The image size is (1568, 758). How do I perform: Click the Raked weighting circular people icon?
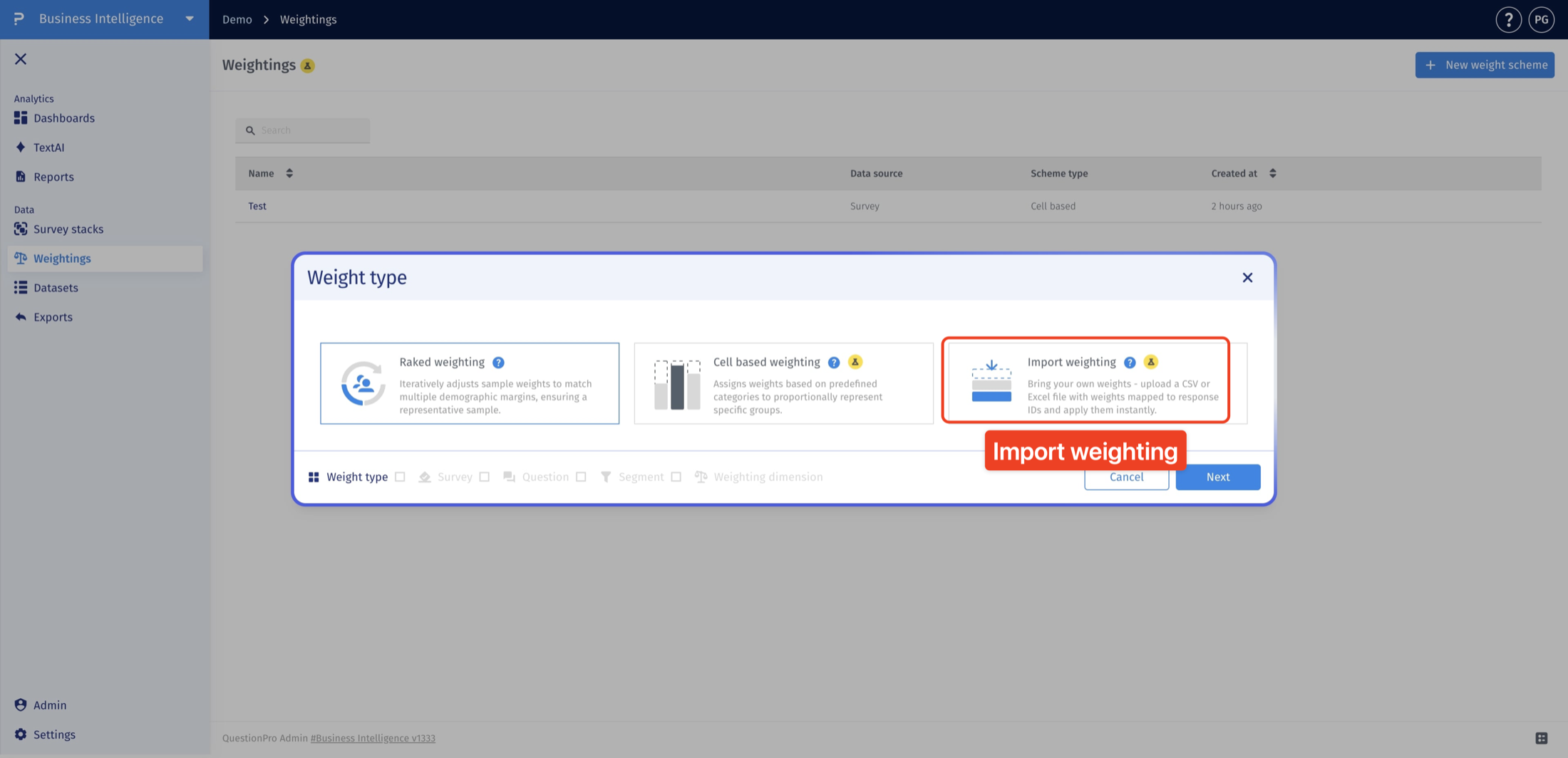tap(363, 383)
